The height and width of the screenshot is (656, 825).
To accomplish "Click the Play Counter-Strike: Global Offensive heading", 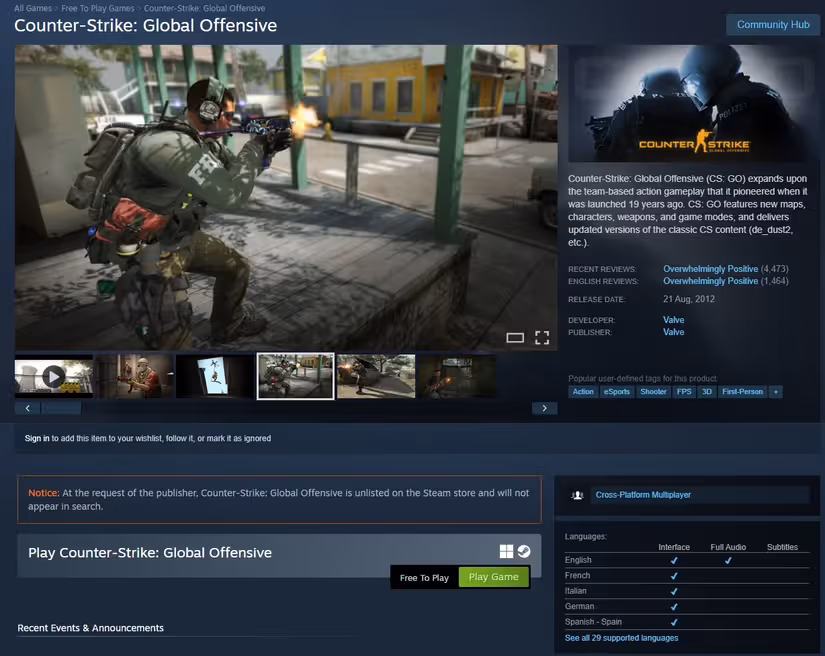I will 150,553.
